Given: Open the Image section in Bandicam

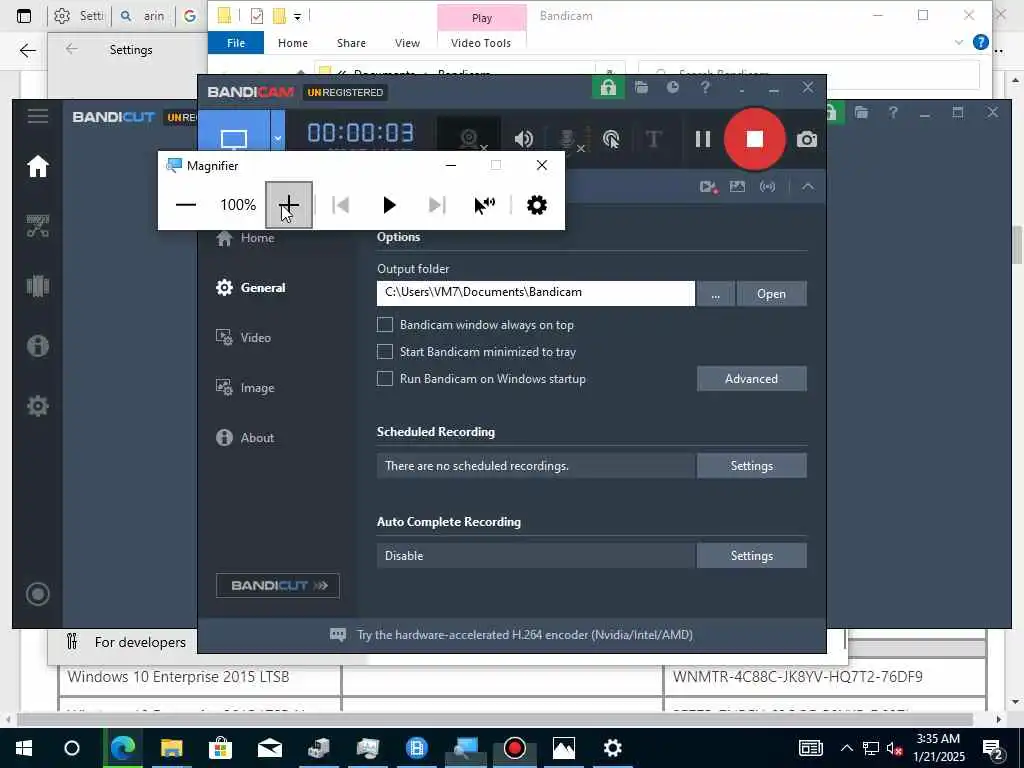Looking at the screenshot, I should (x=245, y=388).
